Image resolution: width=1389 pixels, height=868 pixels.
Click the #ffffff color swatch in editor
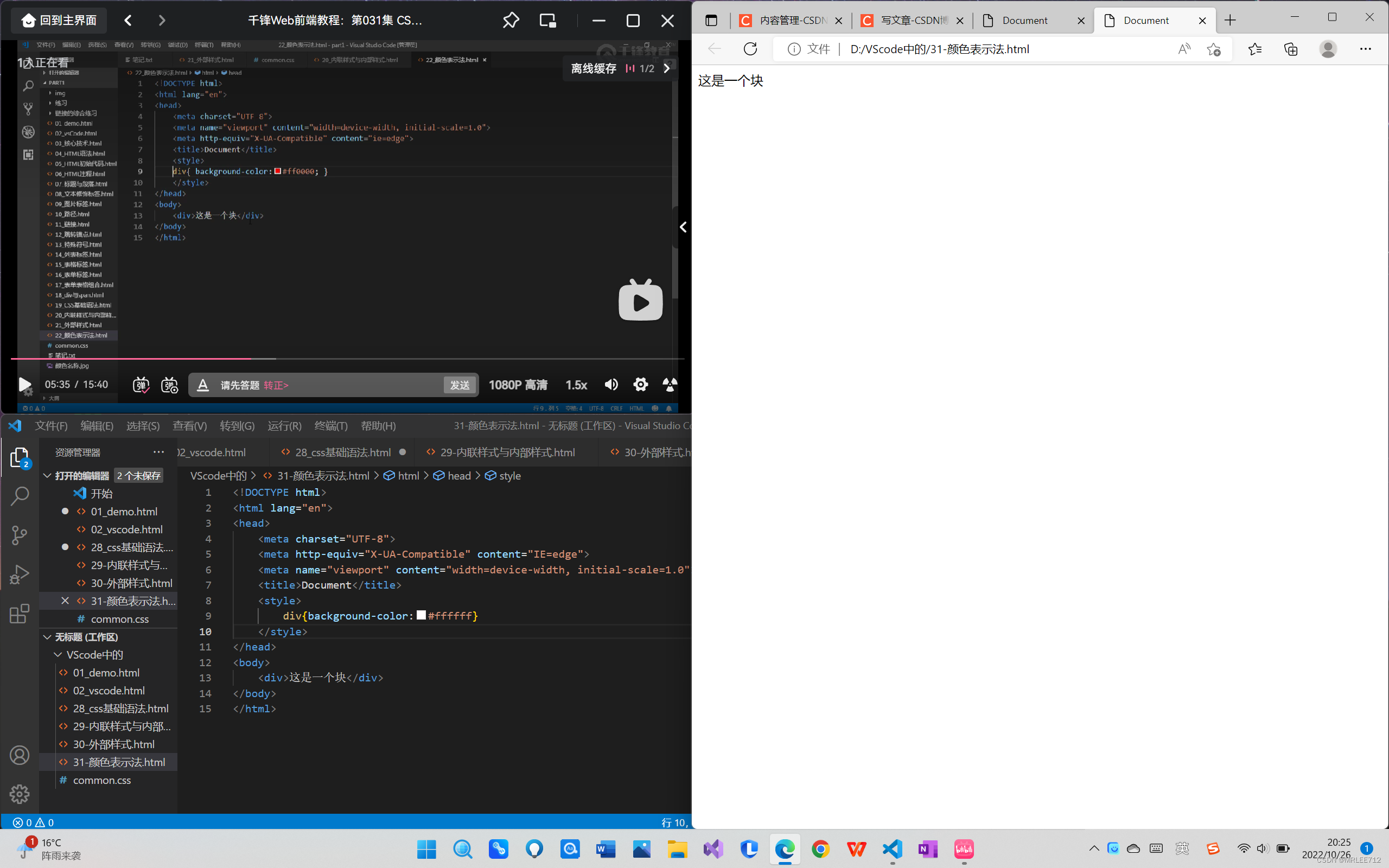point(421,615)
